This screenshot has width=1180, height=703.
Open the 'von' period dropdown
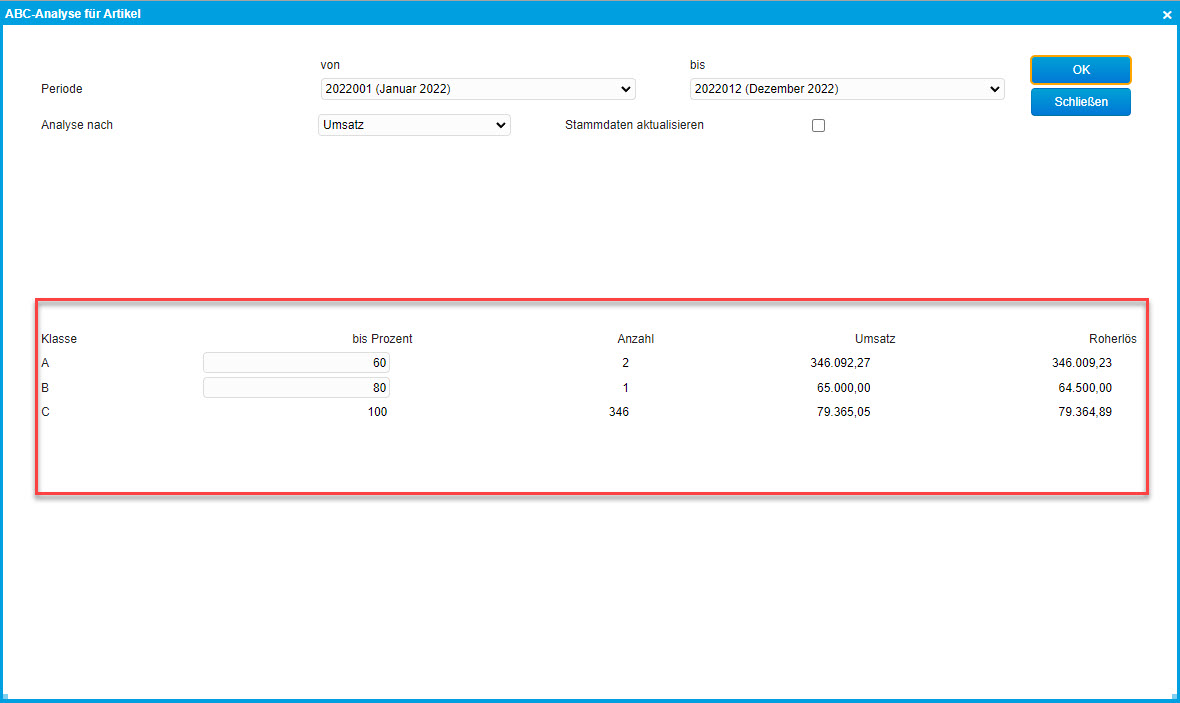point(478,89)
